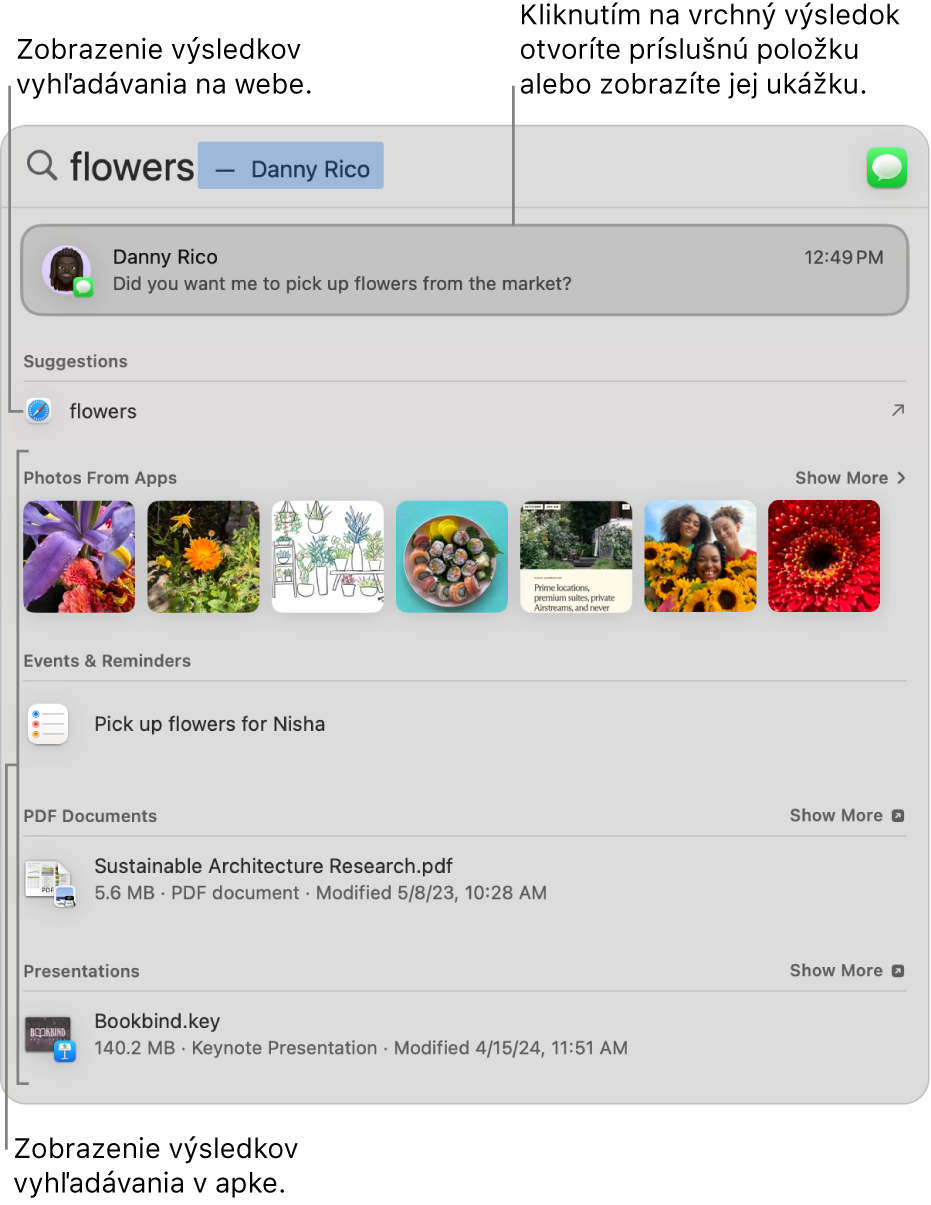This screenshot has width=931, height=1205.
Task: Open Sustainable Architecture Research.pdf result
Action: [x=465, y=880]
